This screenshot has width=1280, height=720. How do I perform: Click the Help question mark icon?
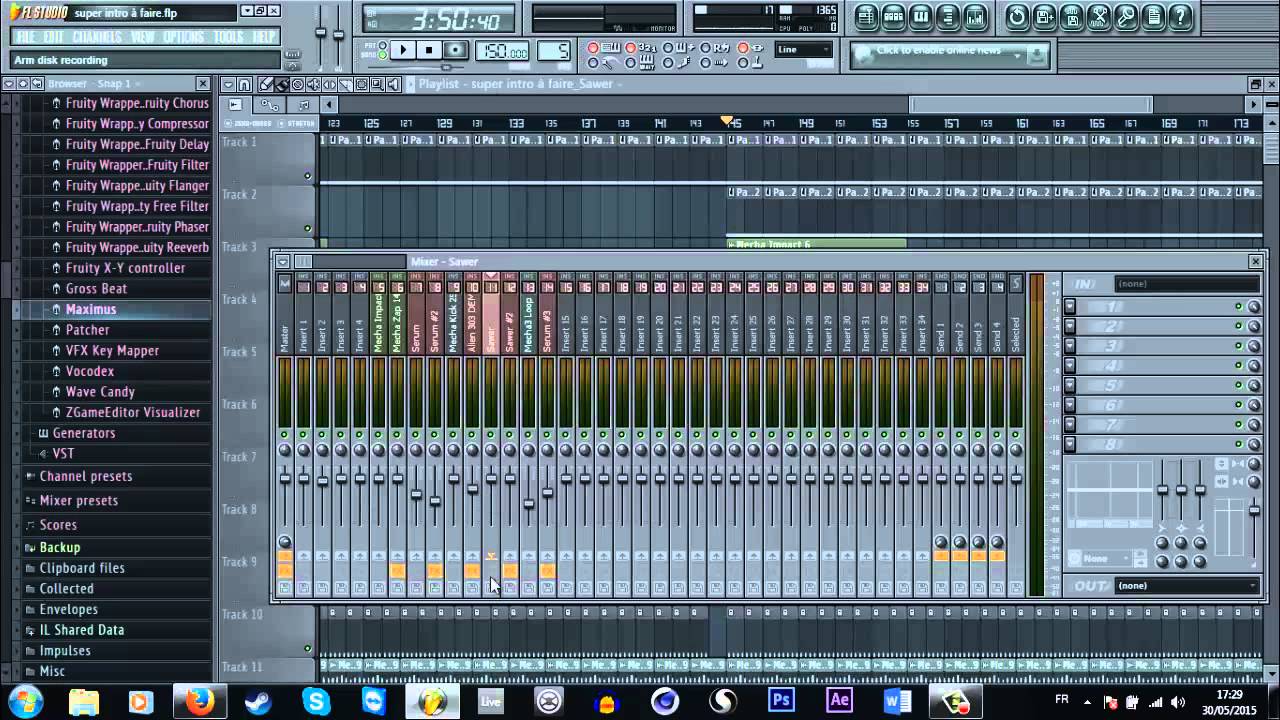click(x=1180, y=16)
